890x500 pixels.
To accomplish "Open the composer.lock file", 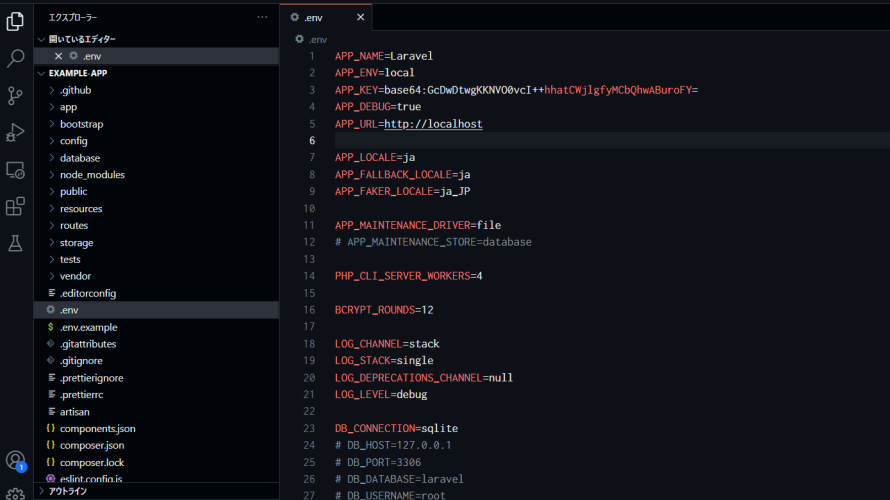I will click(92, 462).
